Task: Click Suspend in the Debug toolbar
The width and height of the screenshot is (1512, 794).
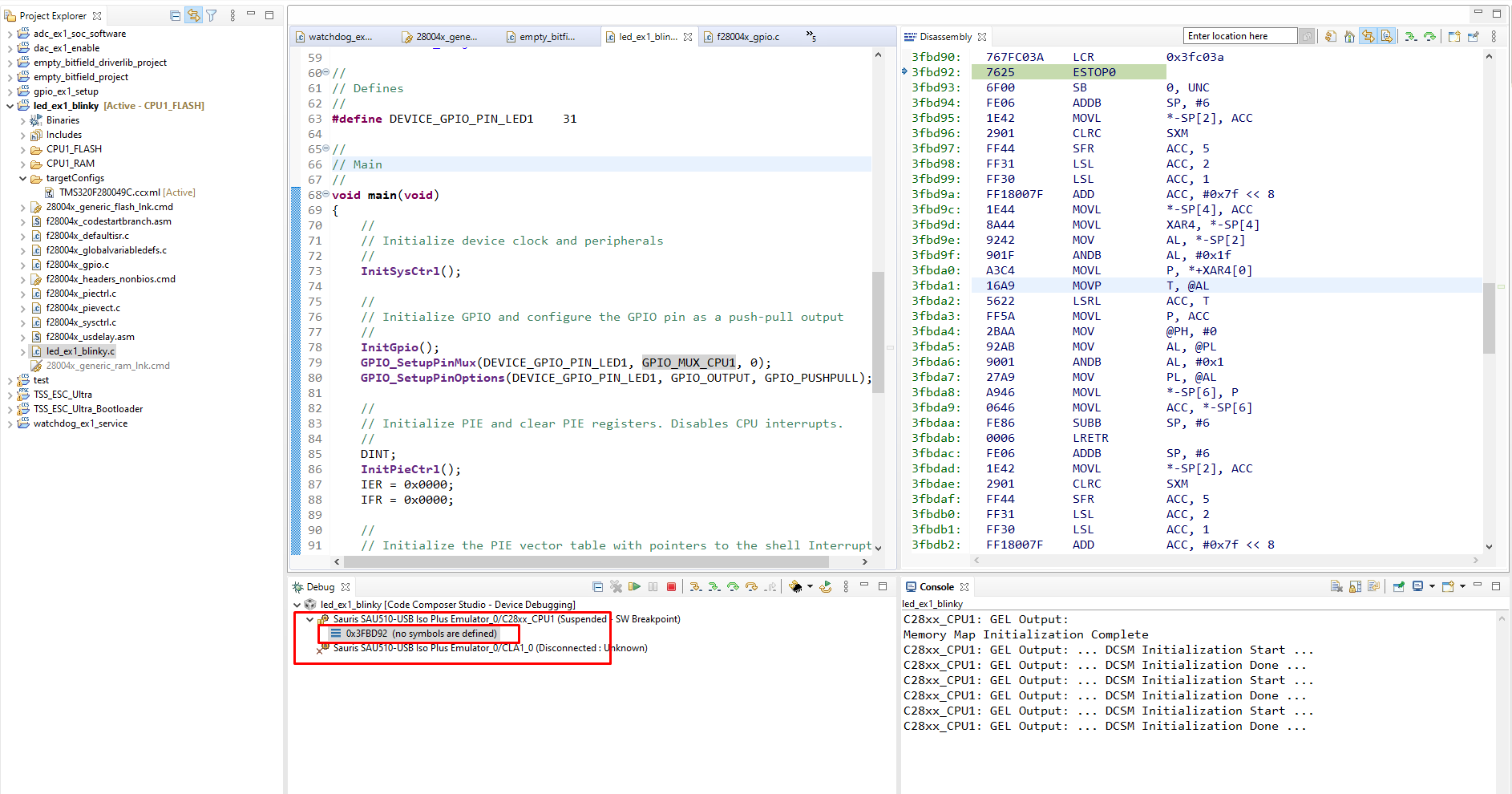Action: 653,586
